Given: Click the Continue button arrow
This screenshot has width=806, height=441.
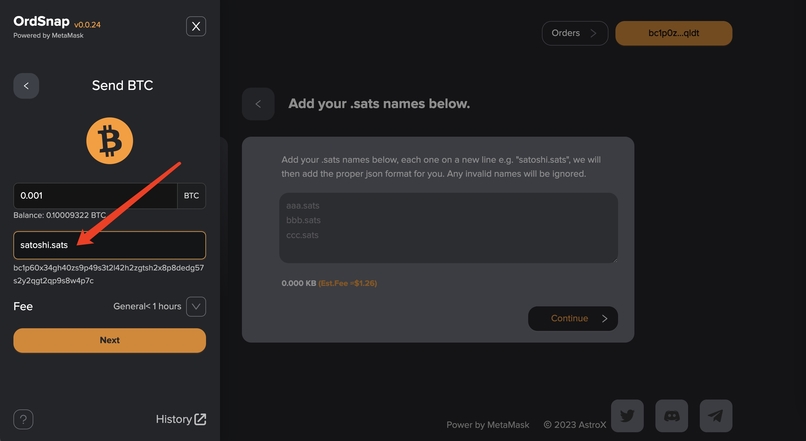Looking at the screenshot, I should coord(604,319).
